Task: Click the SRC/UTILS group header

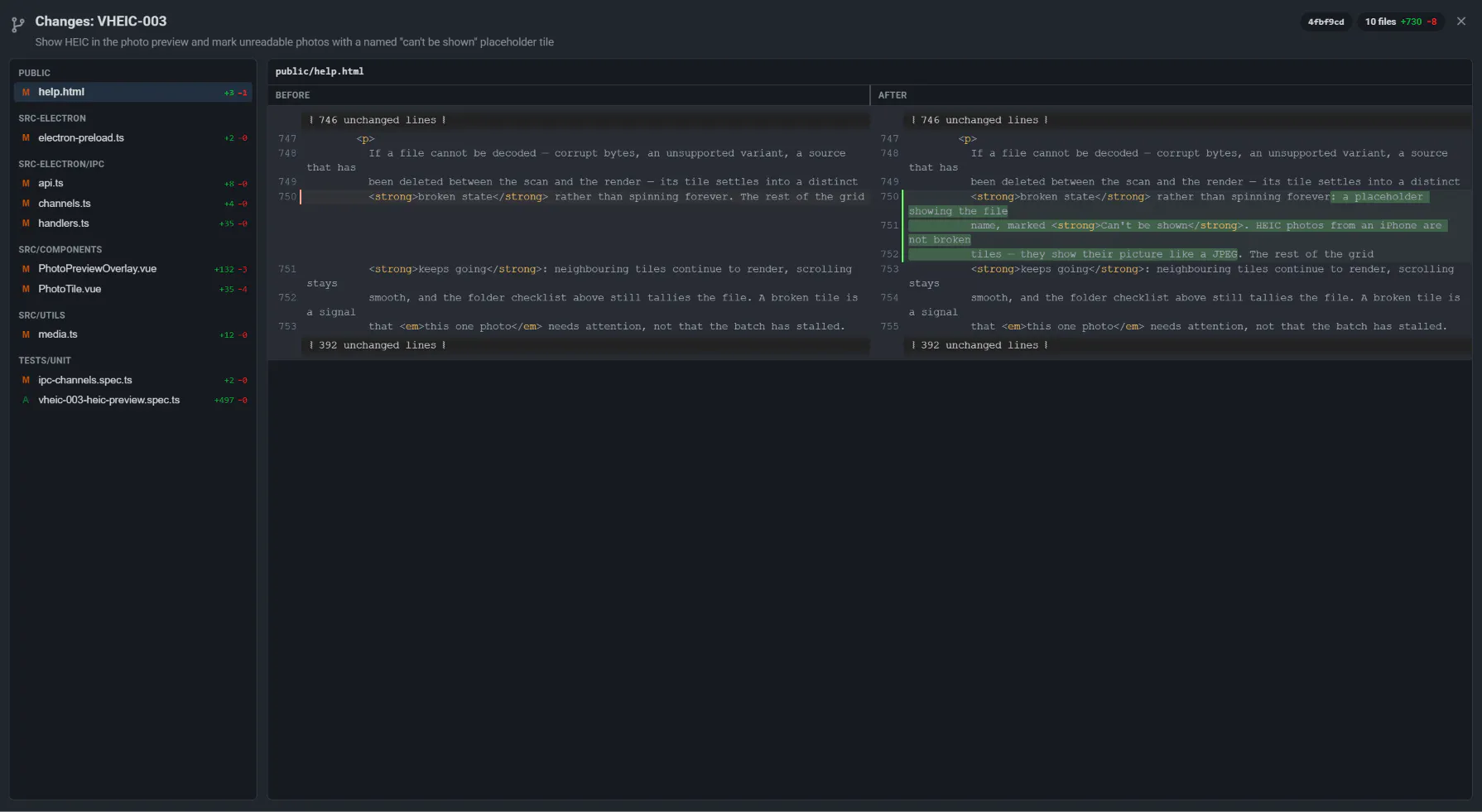Action: (x=41, y=315)
